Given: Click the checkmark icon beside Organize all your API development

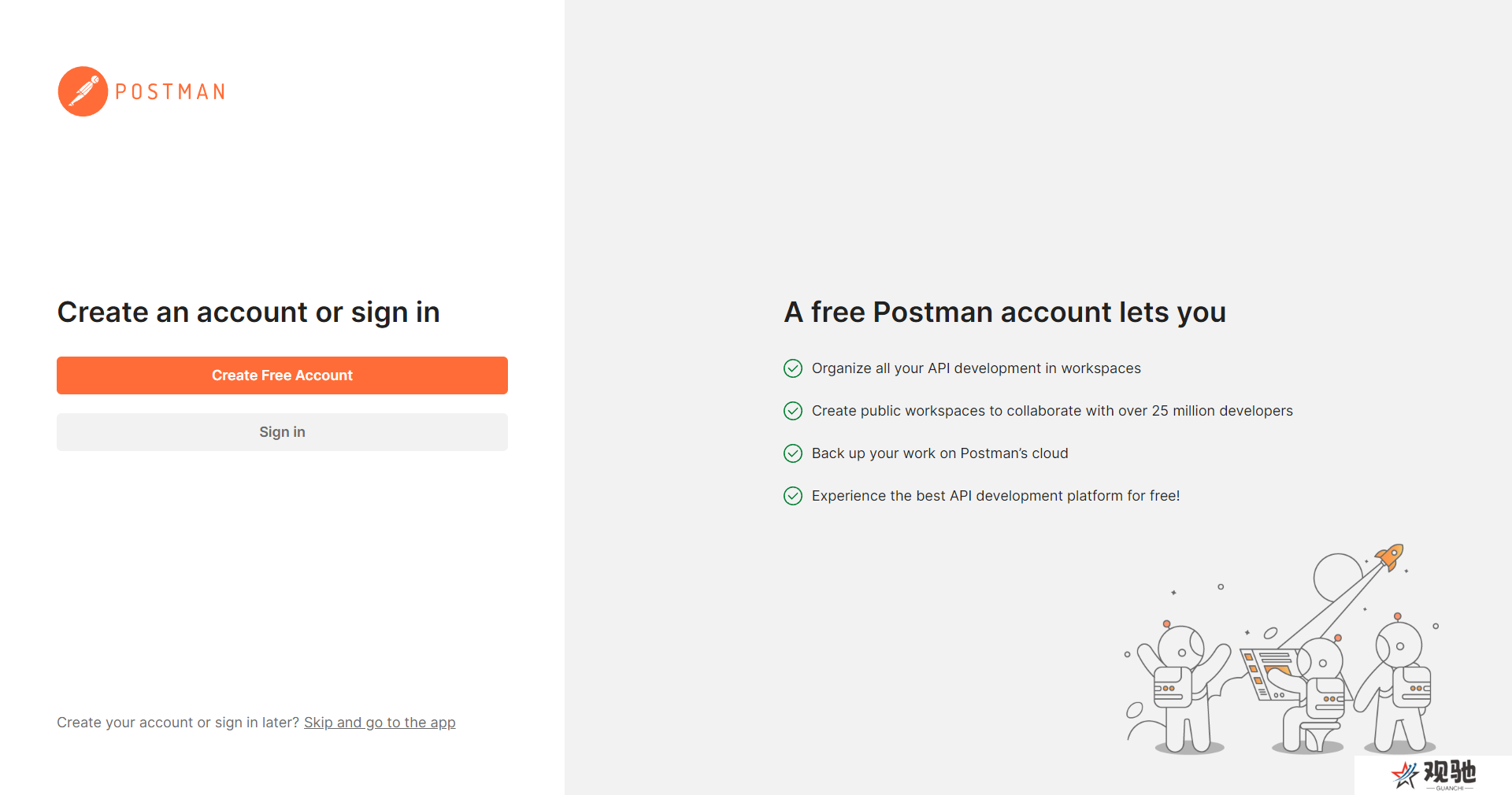Looking at the screenshot, I should click(793, 368).
